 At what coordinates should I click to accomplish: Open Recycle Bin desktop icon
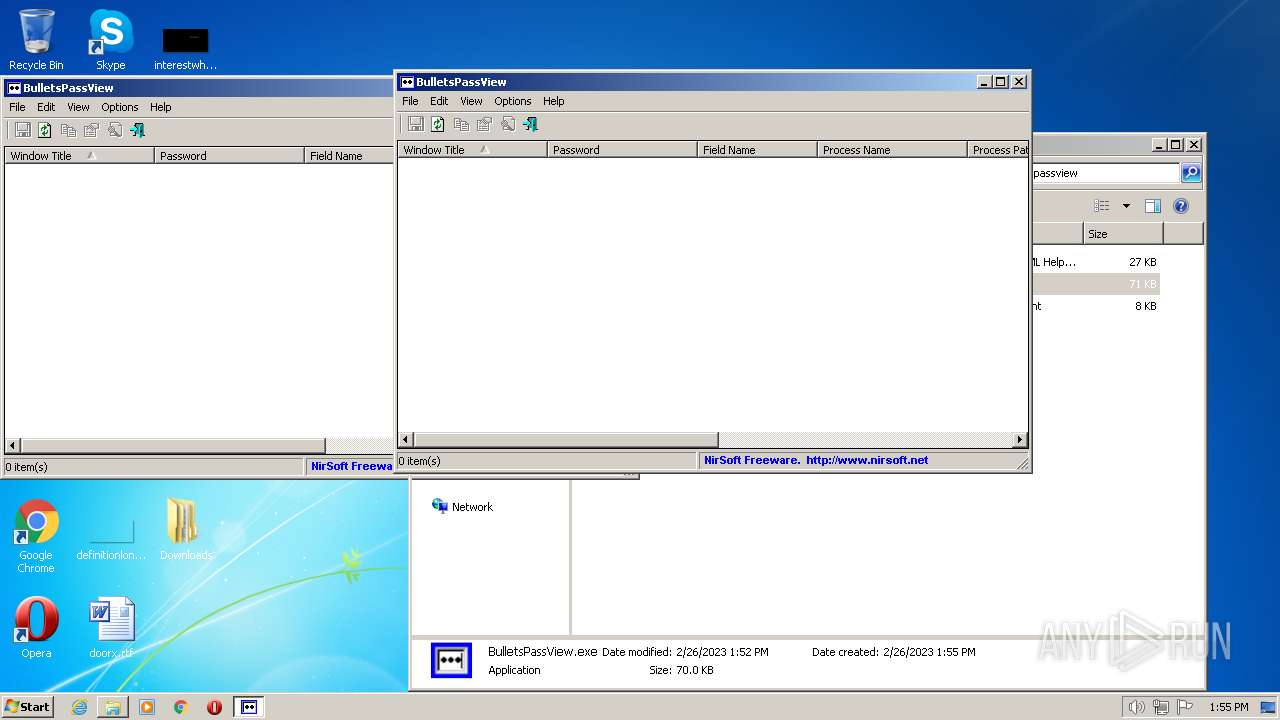point(36,39)
